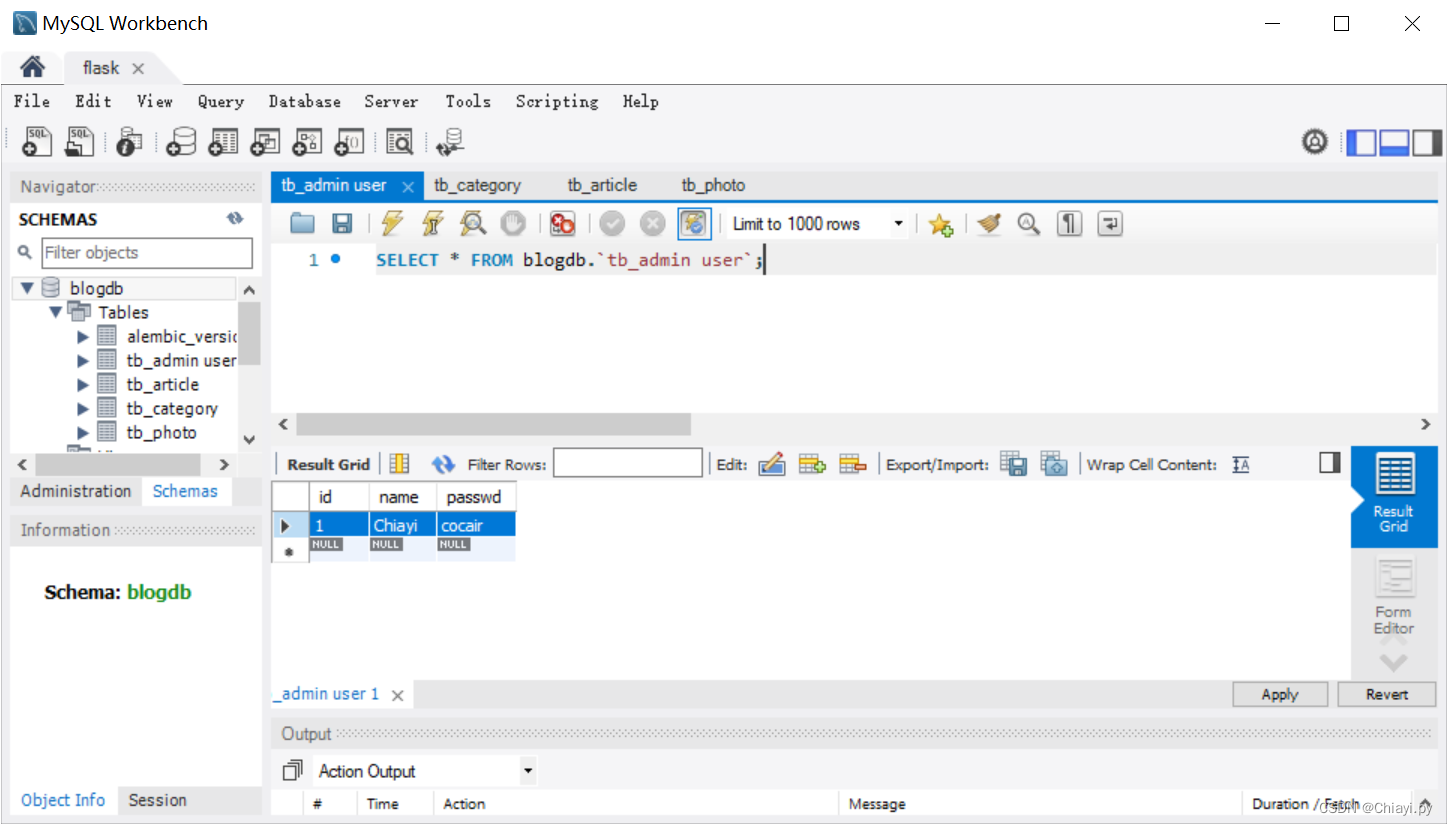
Task: Toggle autocommit mode
Action: (694, 224)
